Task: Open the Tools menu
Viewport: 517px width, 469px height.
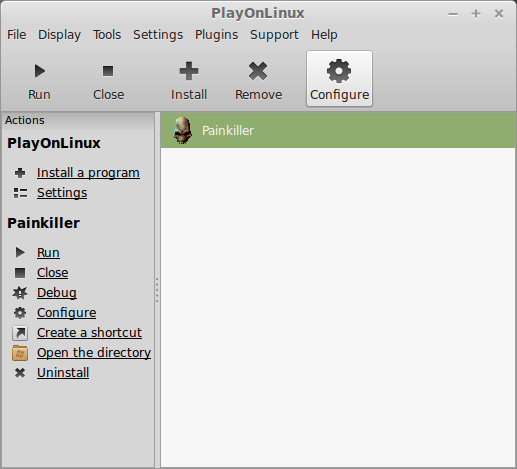Action: click(107, 35)
